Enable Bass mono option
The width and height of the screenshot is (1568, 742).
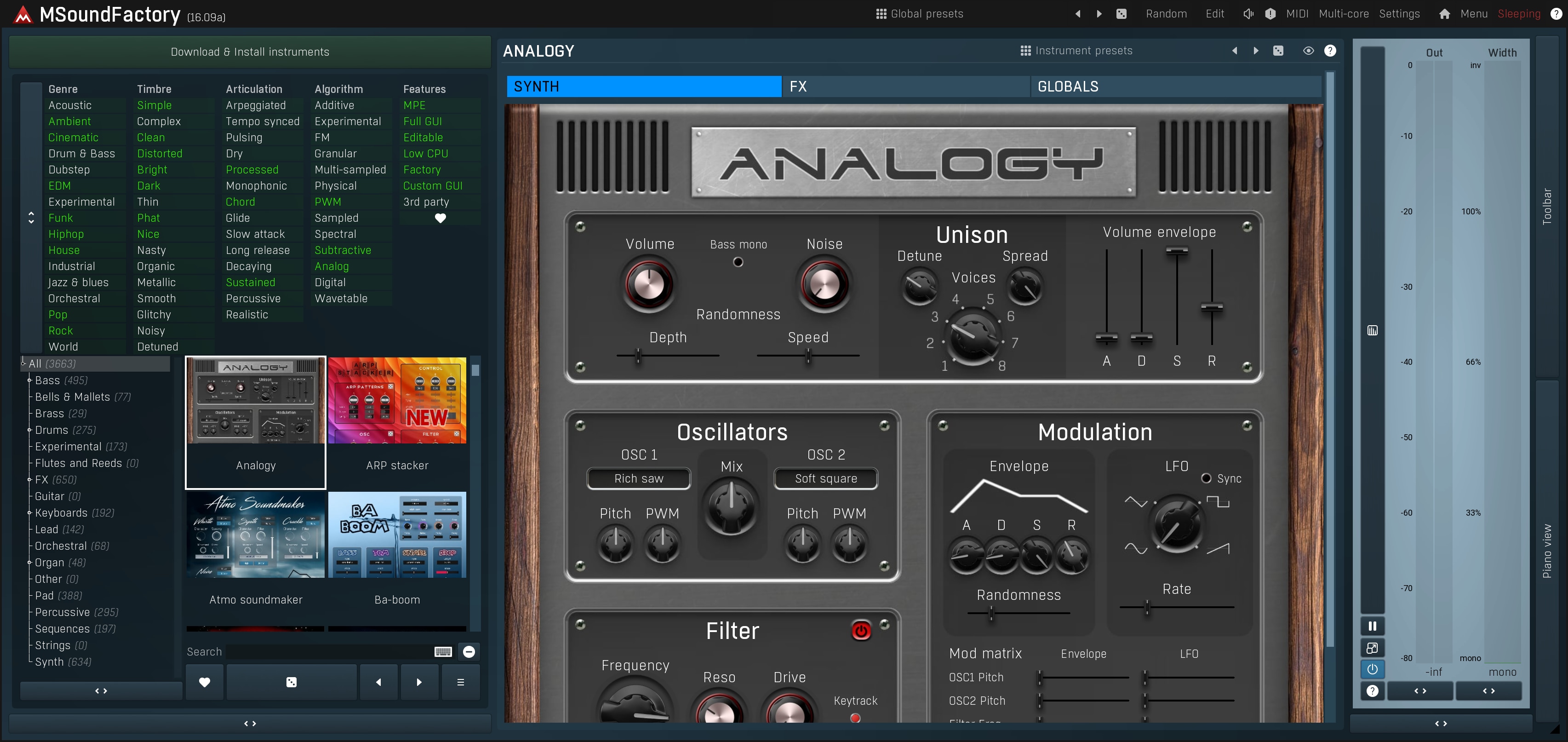[x=738, y=262]
